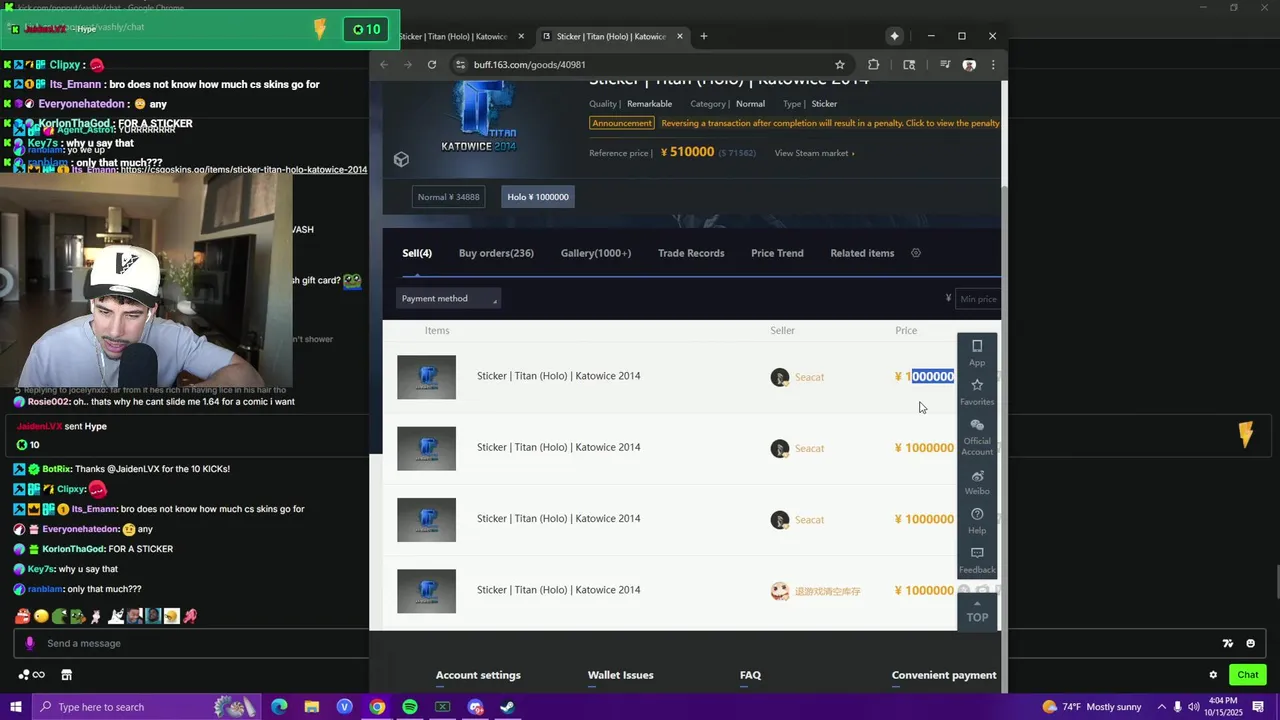Click the Min price input field
Image resolution: width=1280 pixels, height=720 pixels.
(x=978, y=298)
